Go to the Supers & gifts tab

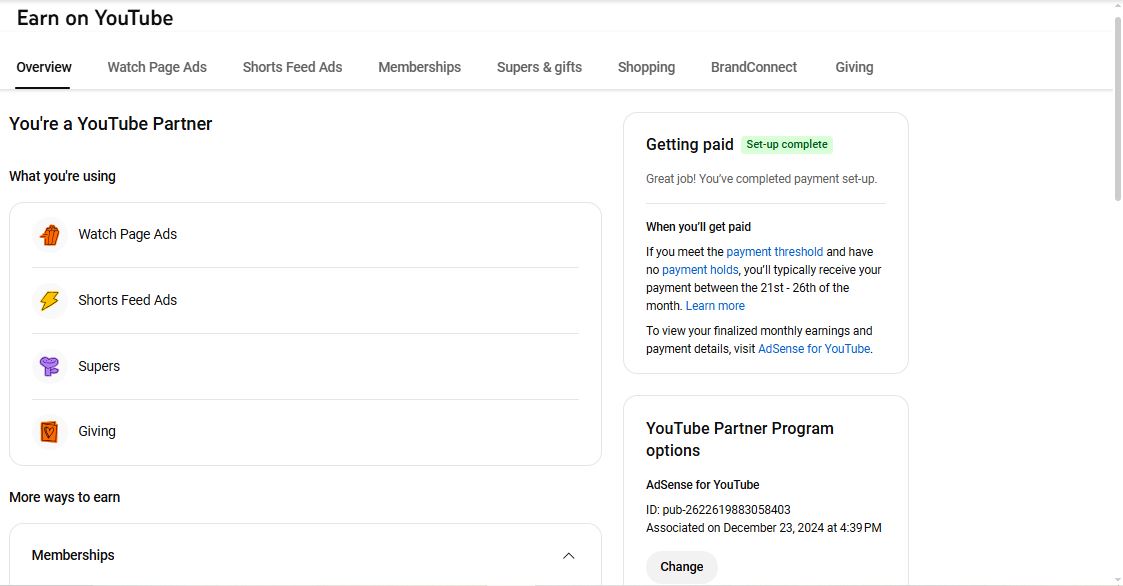539,67
